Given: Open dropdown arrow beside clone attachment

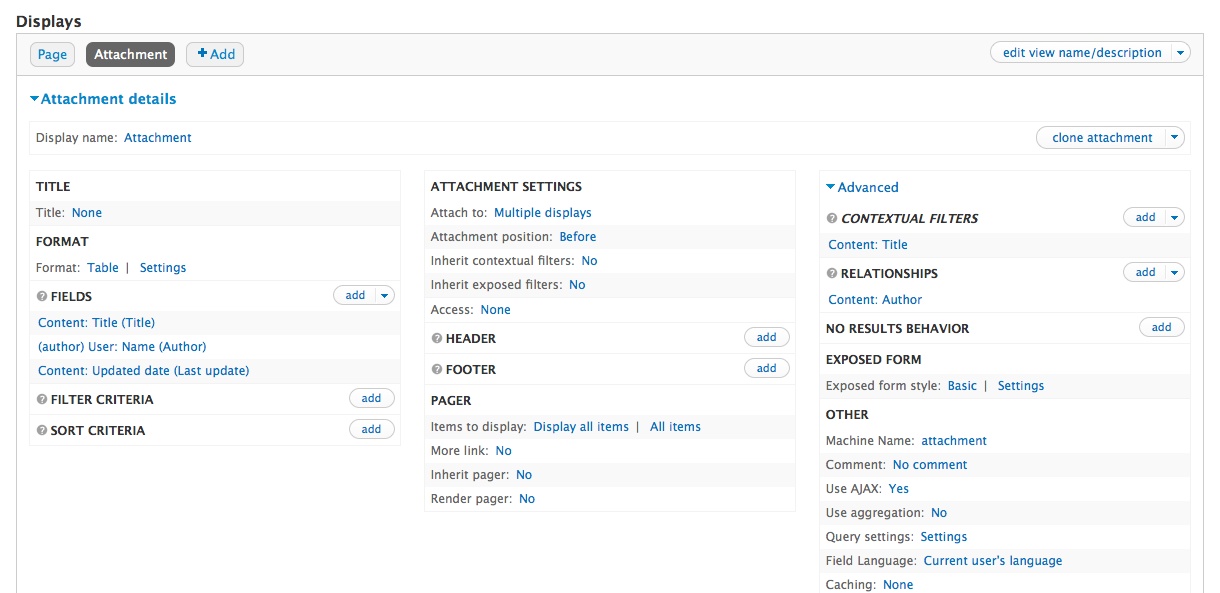Looking at the screenshot, I should pyautogui.click(x=1175, y=138).
